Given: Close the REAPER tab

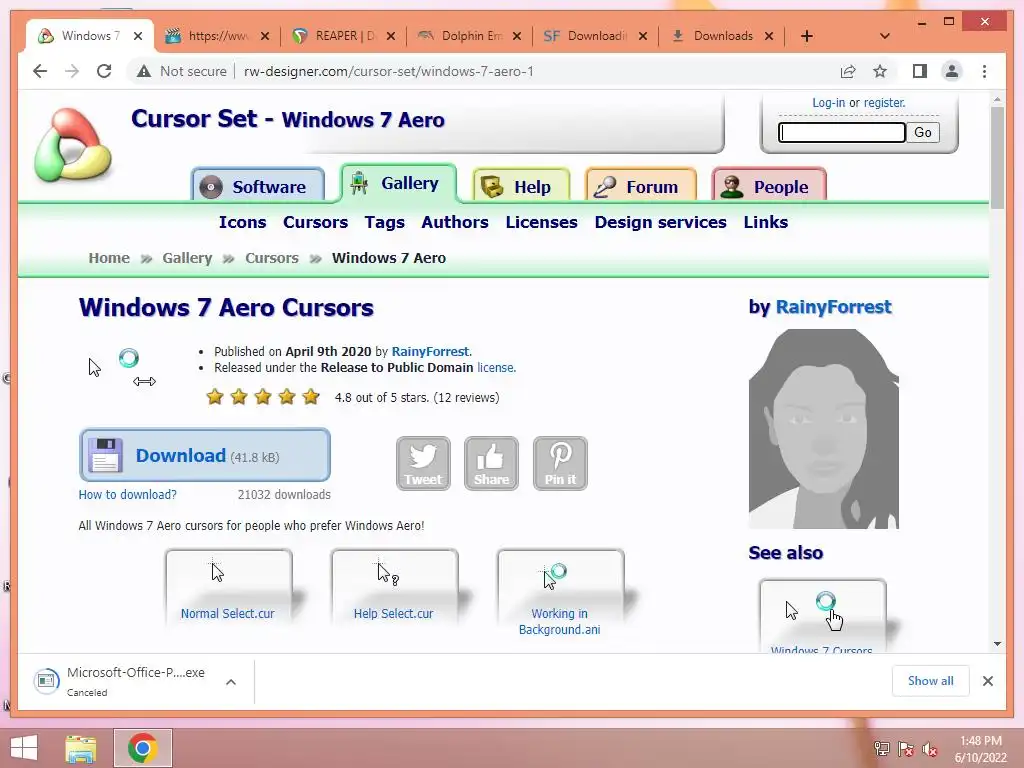Looking at the screenshot, I should (x=391, y=36).
